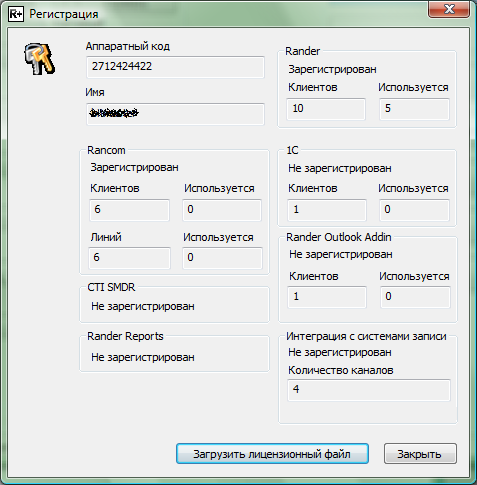This screenshot has width=477, height=485.
Task: Click the Rander group title
Action: (x=302, y=51)
